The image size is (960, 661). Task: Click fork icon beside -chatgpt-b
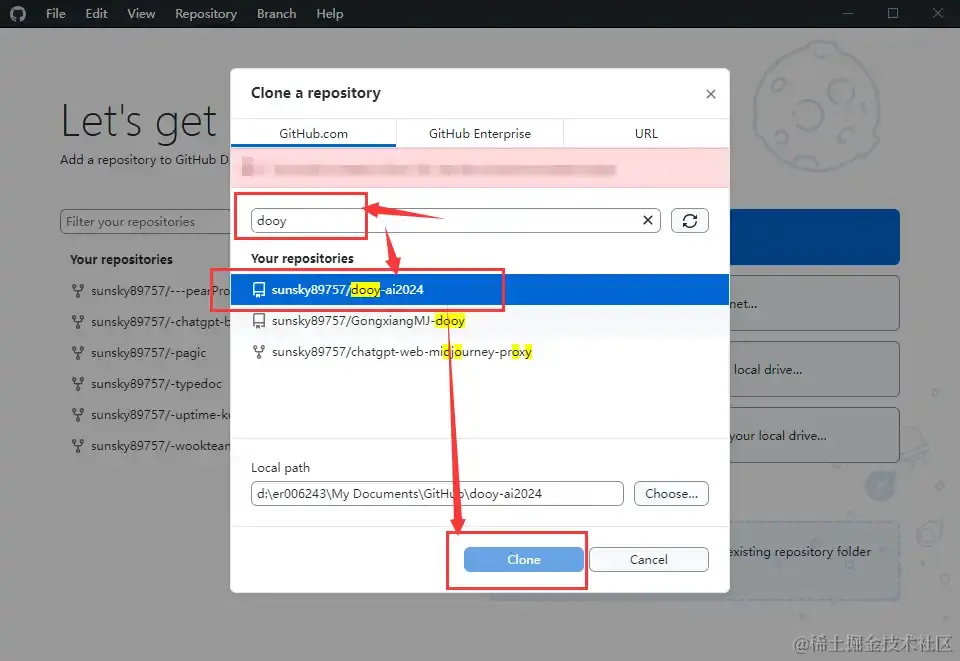pyautogui.click(x=78, y=321)
